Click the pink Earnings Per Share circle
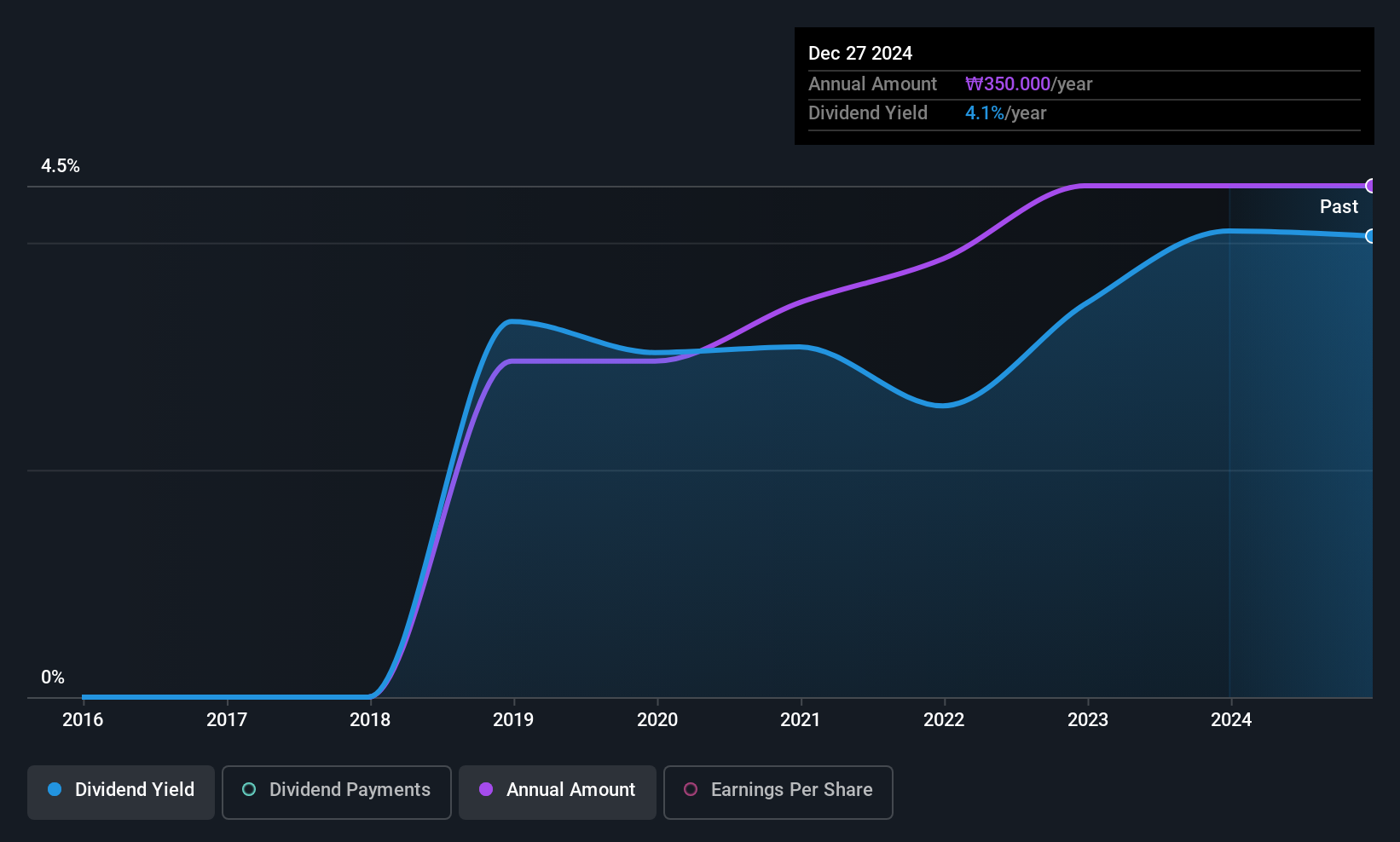Screen dimensions: 1400x842 click(x=691, y=789)
